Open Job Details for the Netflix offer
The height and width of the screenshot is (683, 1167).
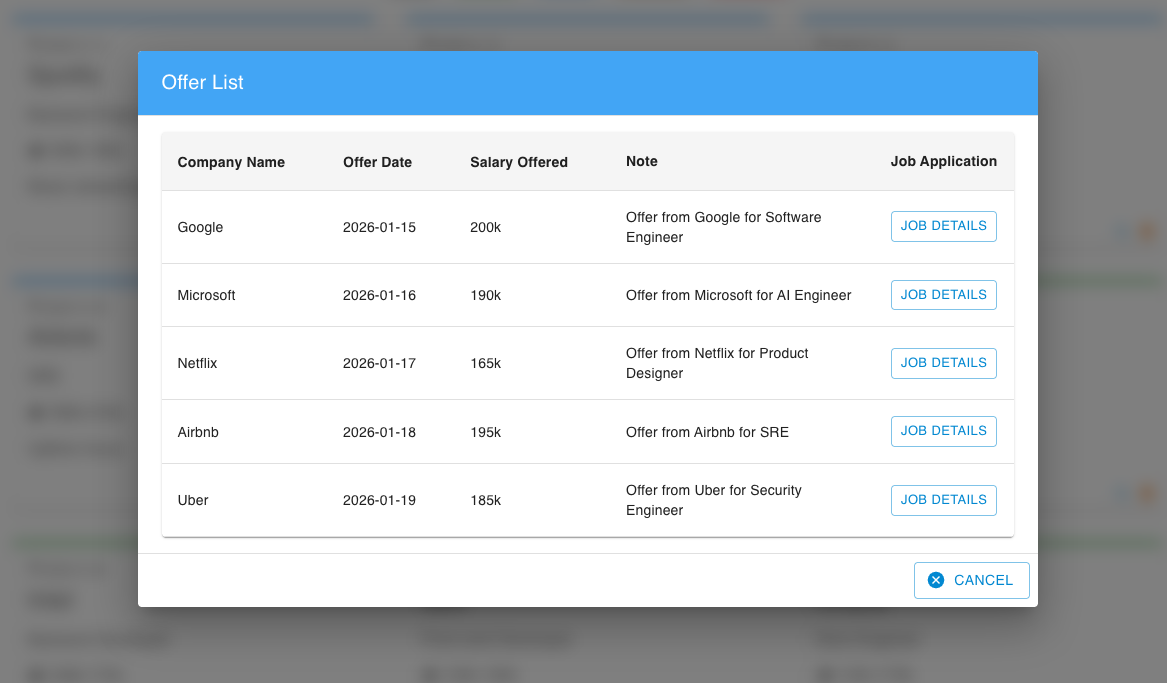943,363
